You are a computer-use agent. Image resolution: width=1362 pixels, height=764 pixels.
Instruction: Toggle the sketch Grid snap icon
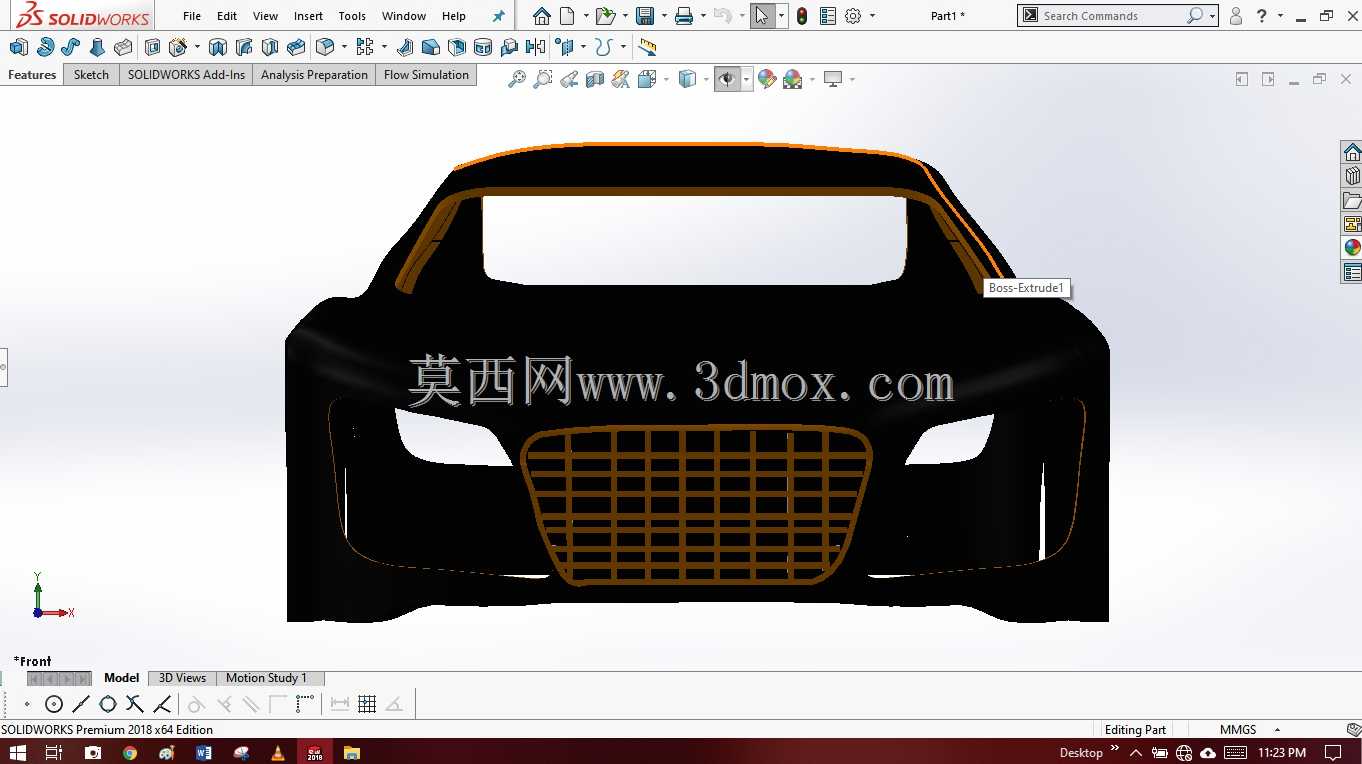pyautogui.click(x=367, y=704)
